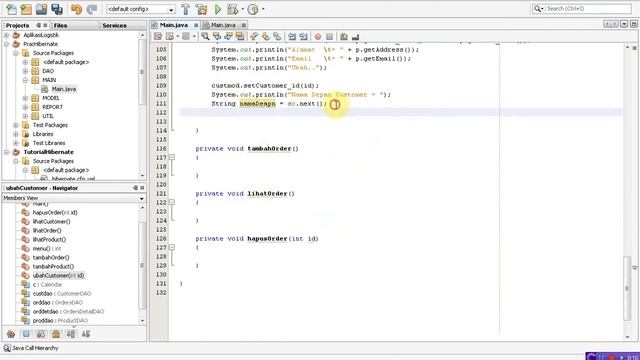Toggle Show Non-Public Members lock filter
This screenshot has width=640, height=360.
pos(56,334)
